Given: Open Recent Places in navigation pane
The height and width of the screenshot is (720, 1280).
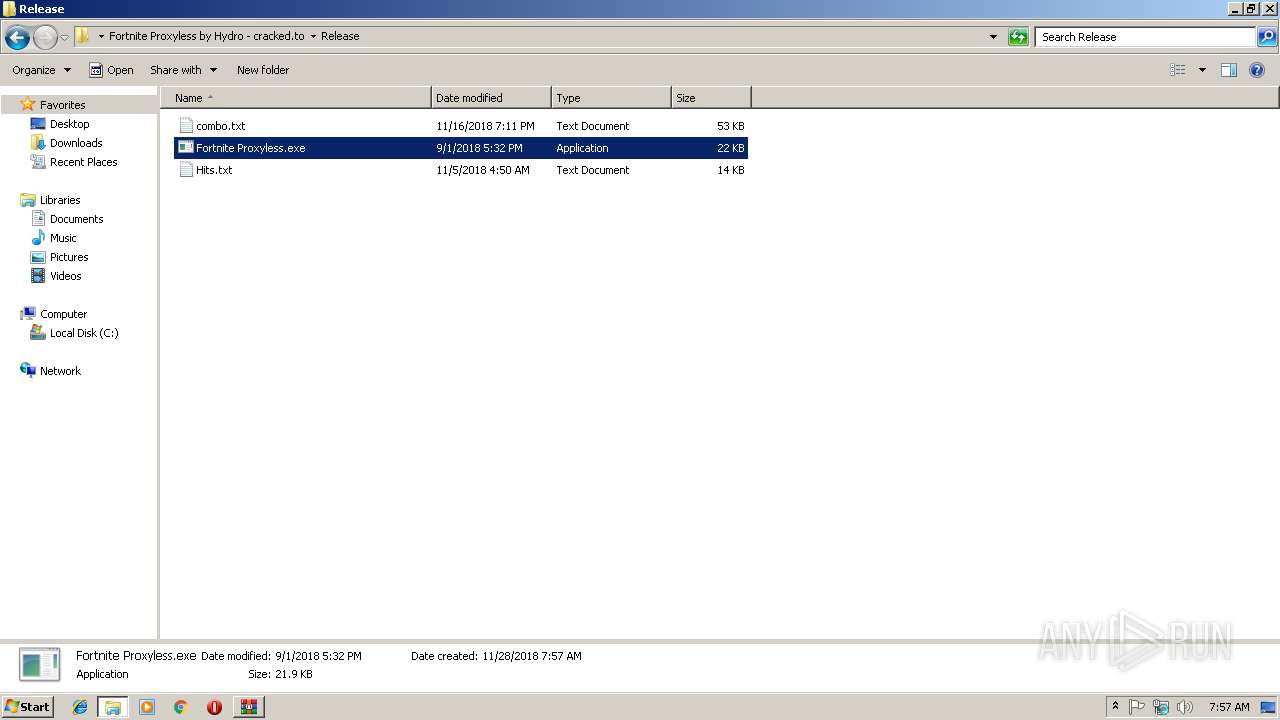Looking at the screenshot, I should click(x=83, y=162).
